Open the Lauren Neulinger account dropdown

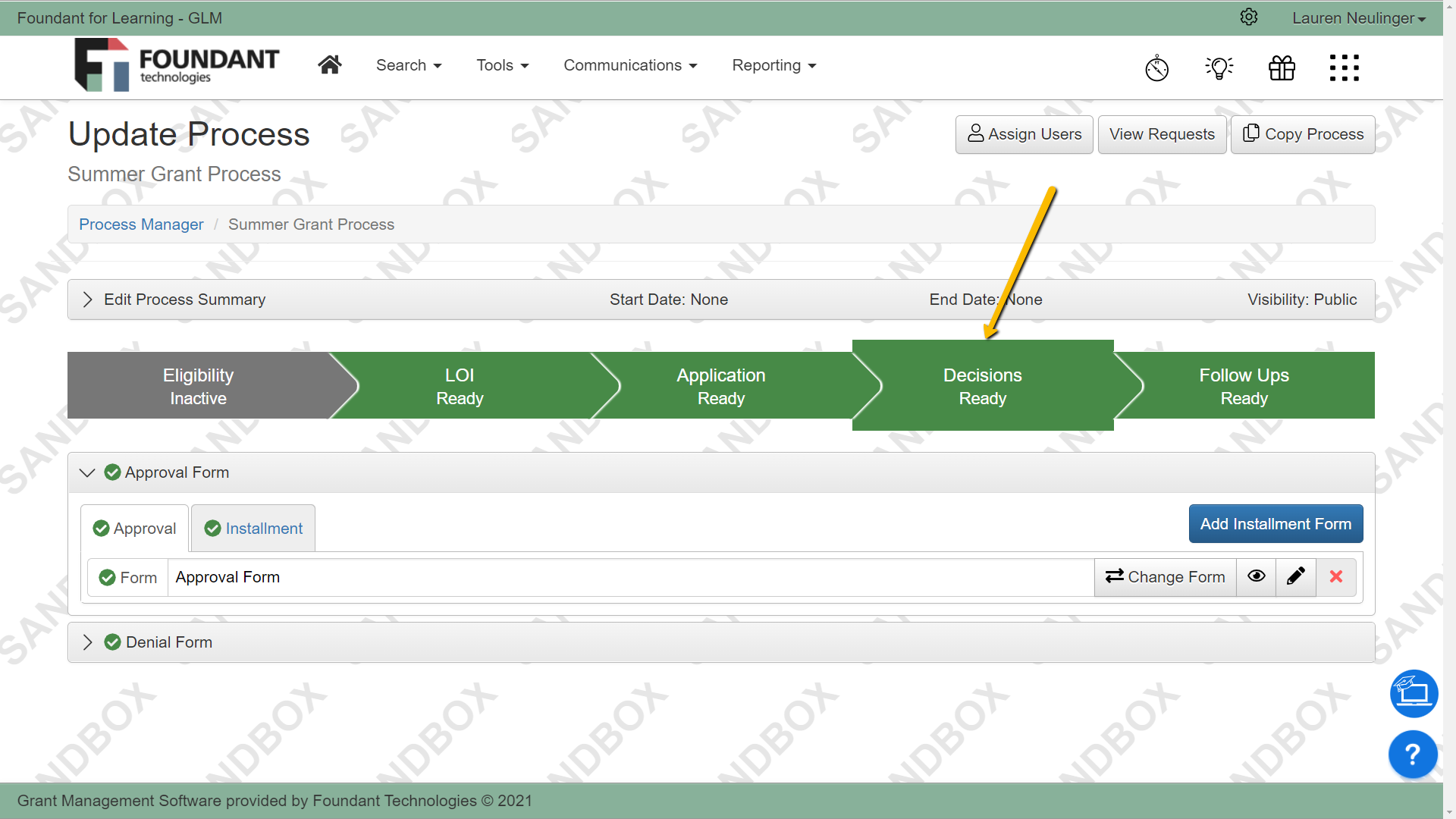point(1357,17)
